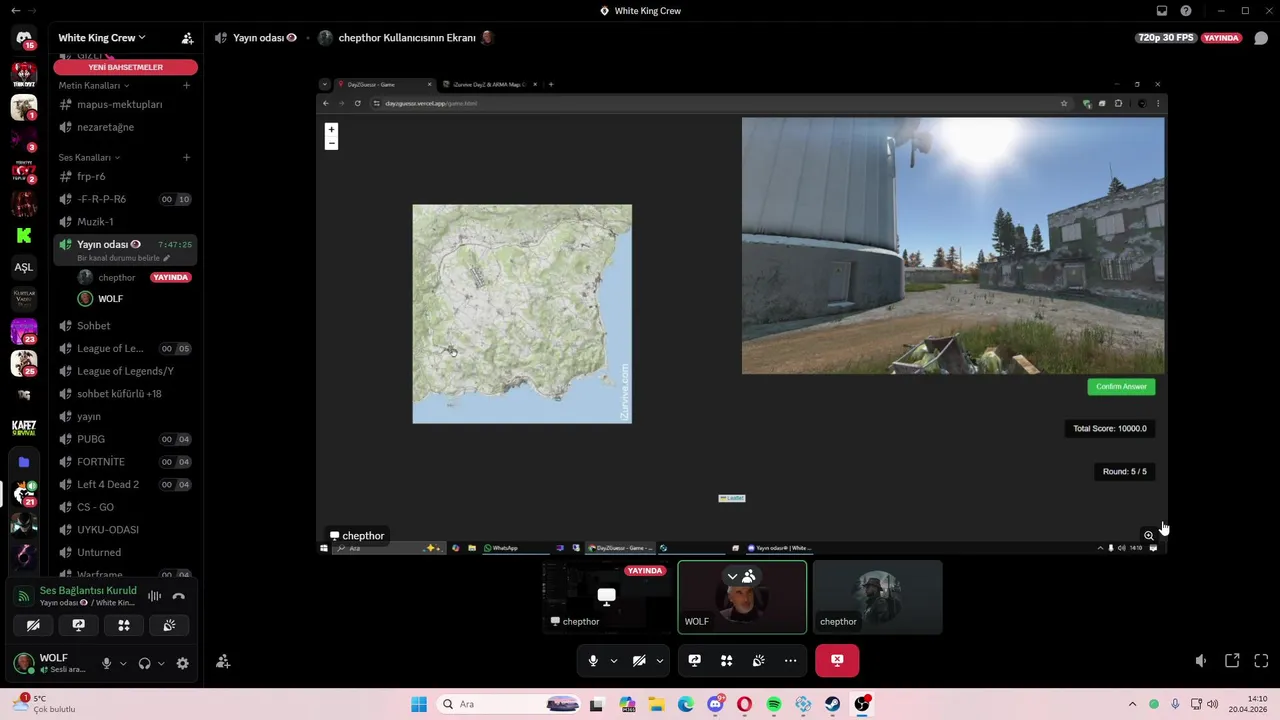Image resolution: width=1280 pixels, height=720 pixels.
Task: Open the AŞL server in sidebar
Action: [x=24, y=267]
